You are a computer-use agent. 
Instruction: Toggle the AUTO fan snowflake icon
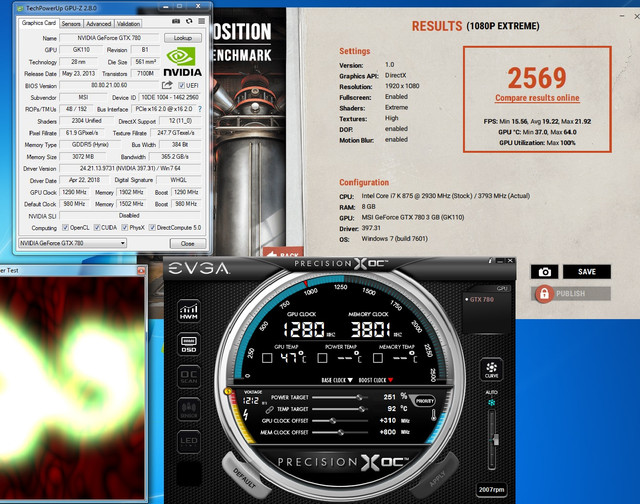(x=491, y=403)
